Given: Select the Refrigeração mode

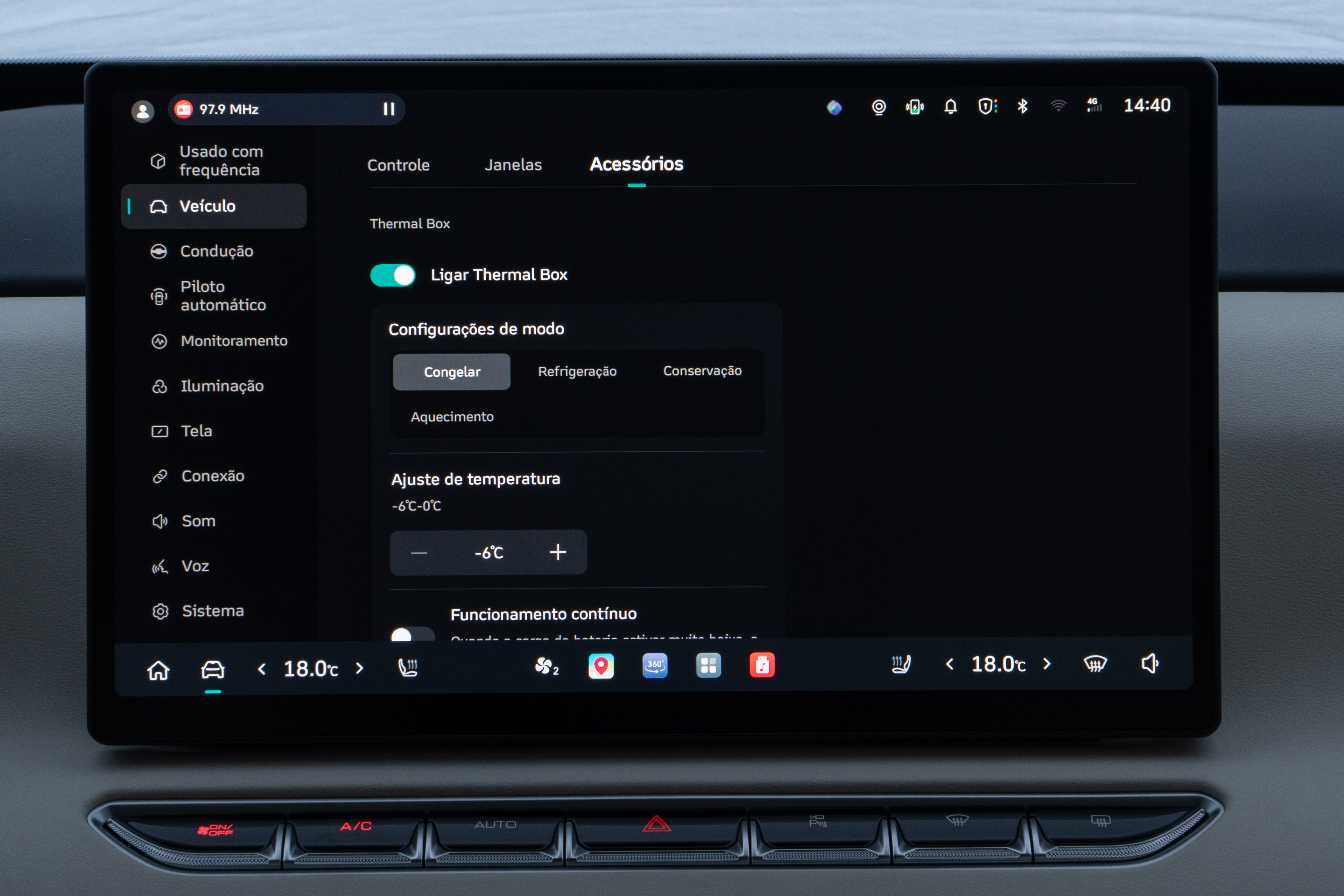Looking at the screenshot, I should click(577, 371).
